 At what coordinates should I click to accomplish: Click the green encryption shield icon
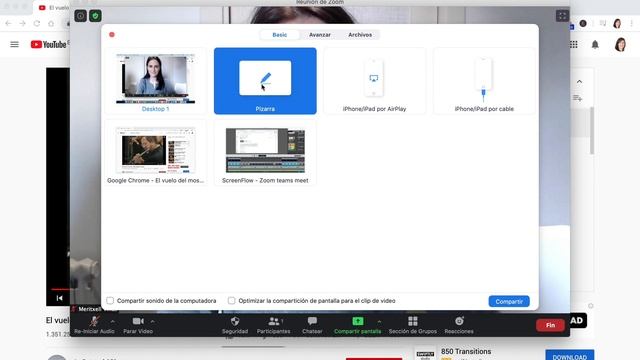pos(96,16)
